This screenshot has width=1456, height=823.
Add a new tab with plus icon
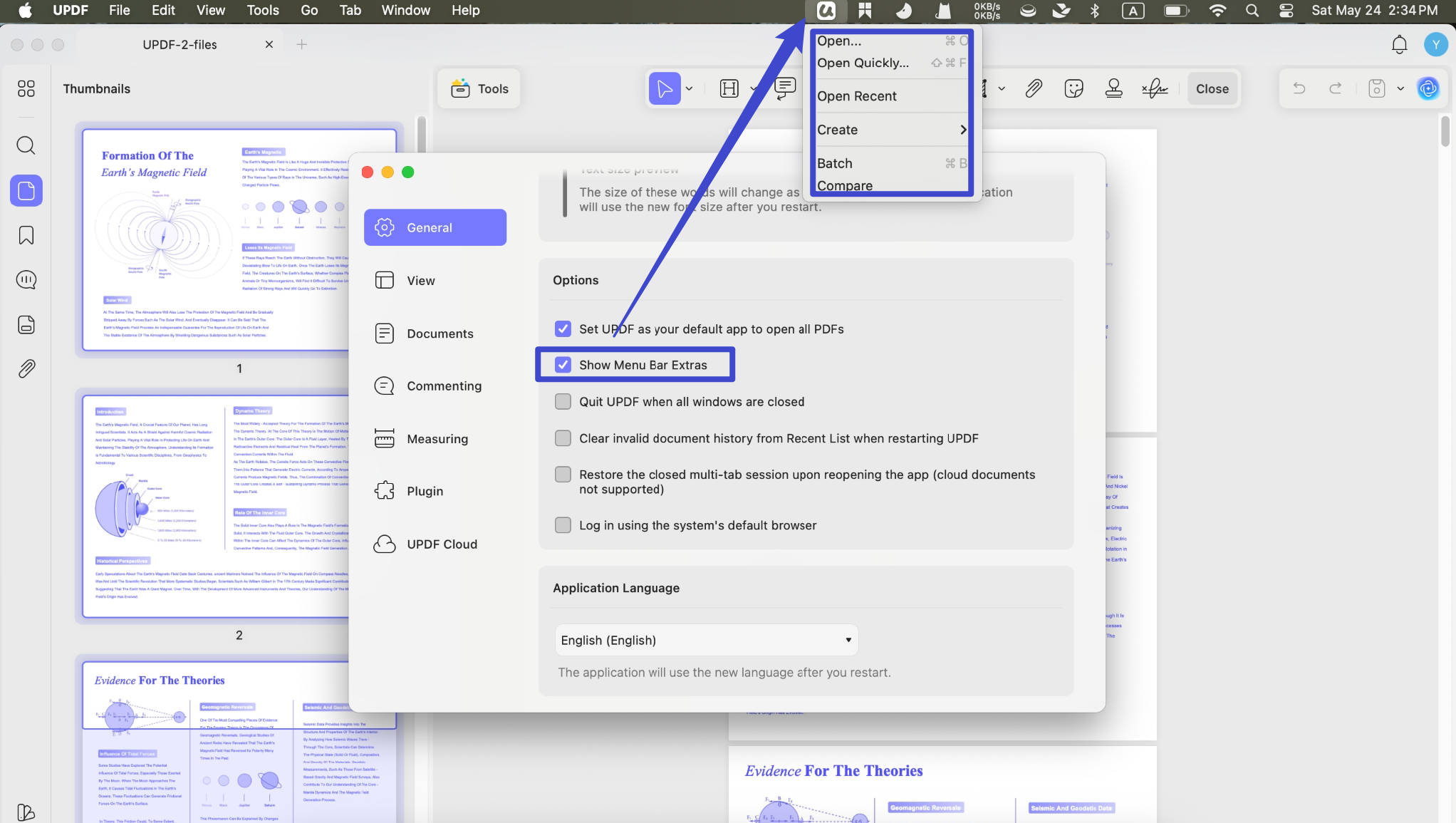[x=302, y=44]
